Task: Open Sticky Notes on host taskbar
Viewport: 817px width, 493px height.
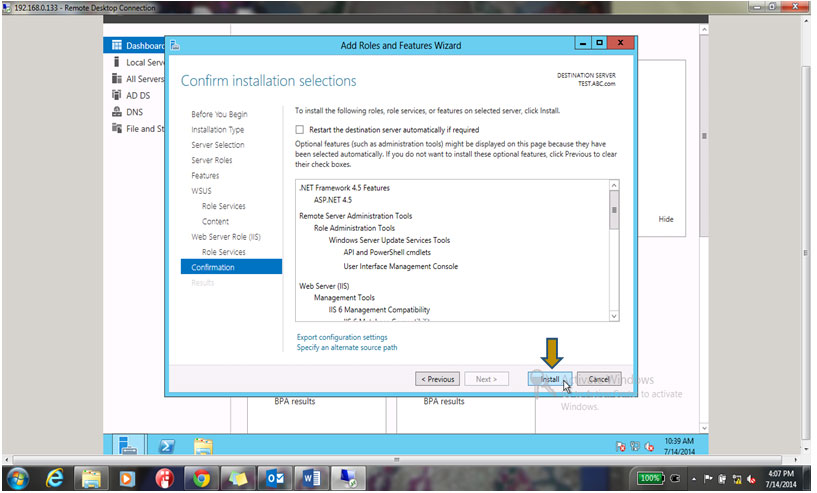Action: (238, 478)
